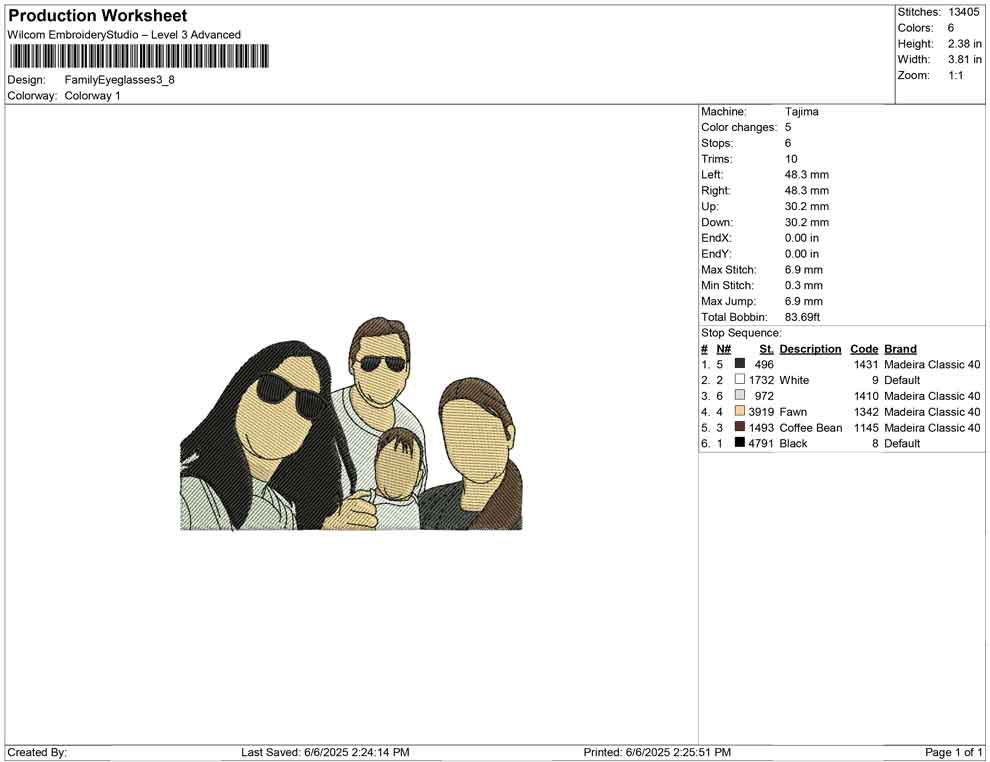Screen dimensions: 990x762
Task: Click the 'Black' description text
Action: [x=794, y=443]
